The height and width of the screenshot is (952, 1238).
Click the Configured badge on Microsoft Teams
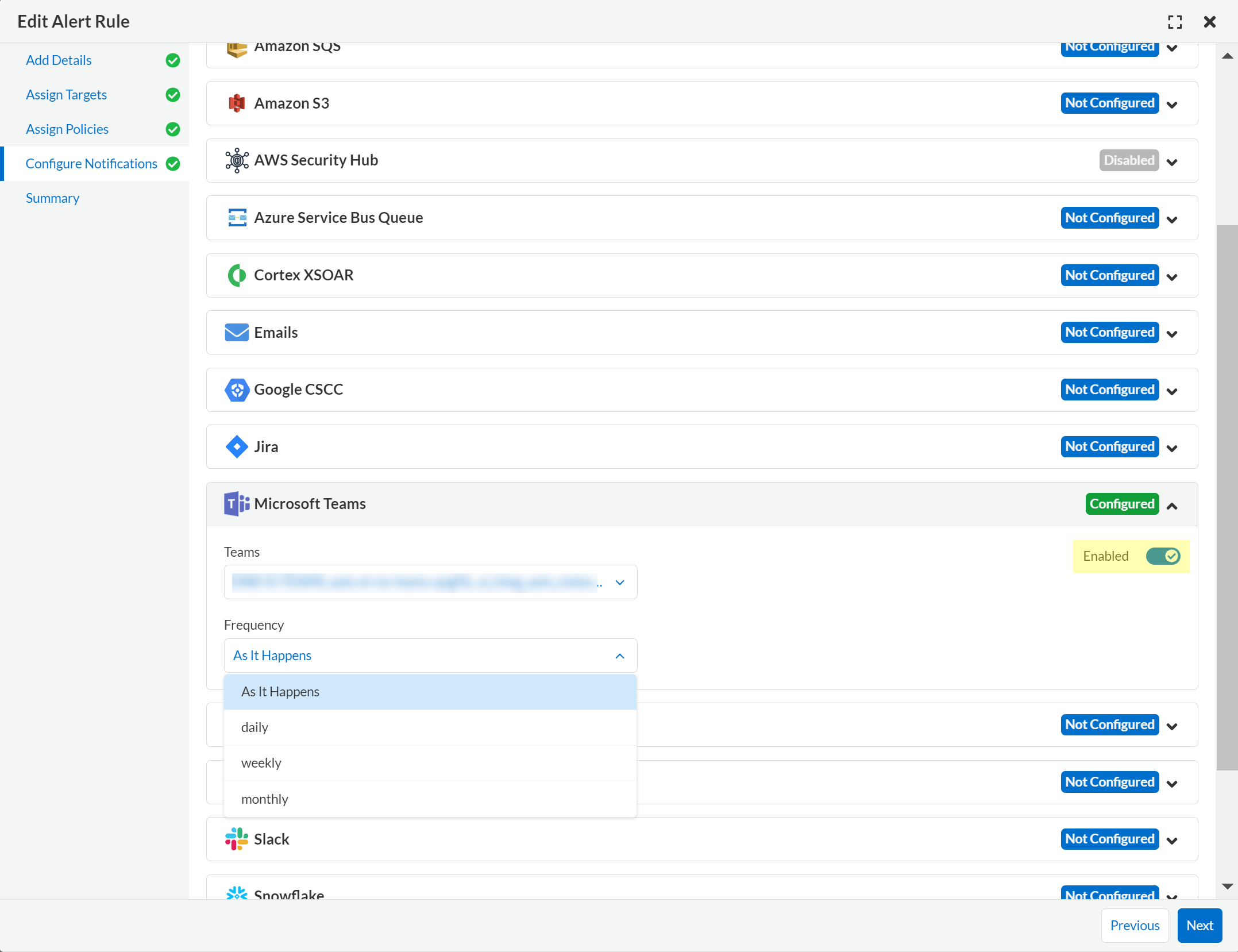pyautogui.click(x=1122, y=504)
